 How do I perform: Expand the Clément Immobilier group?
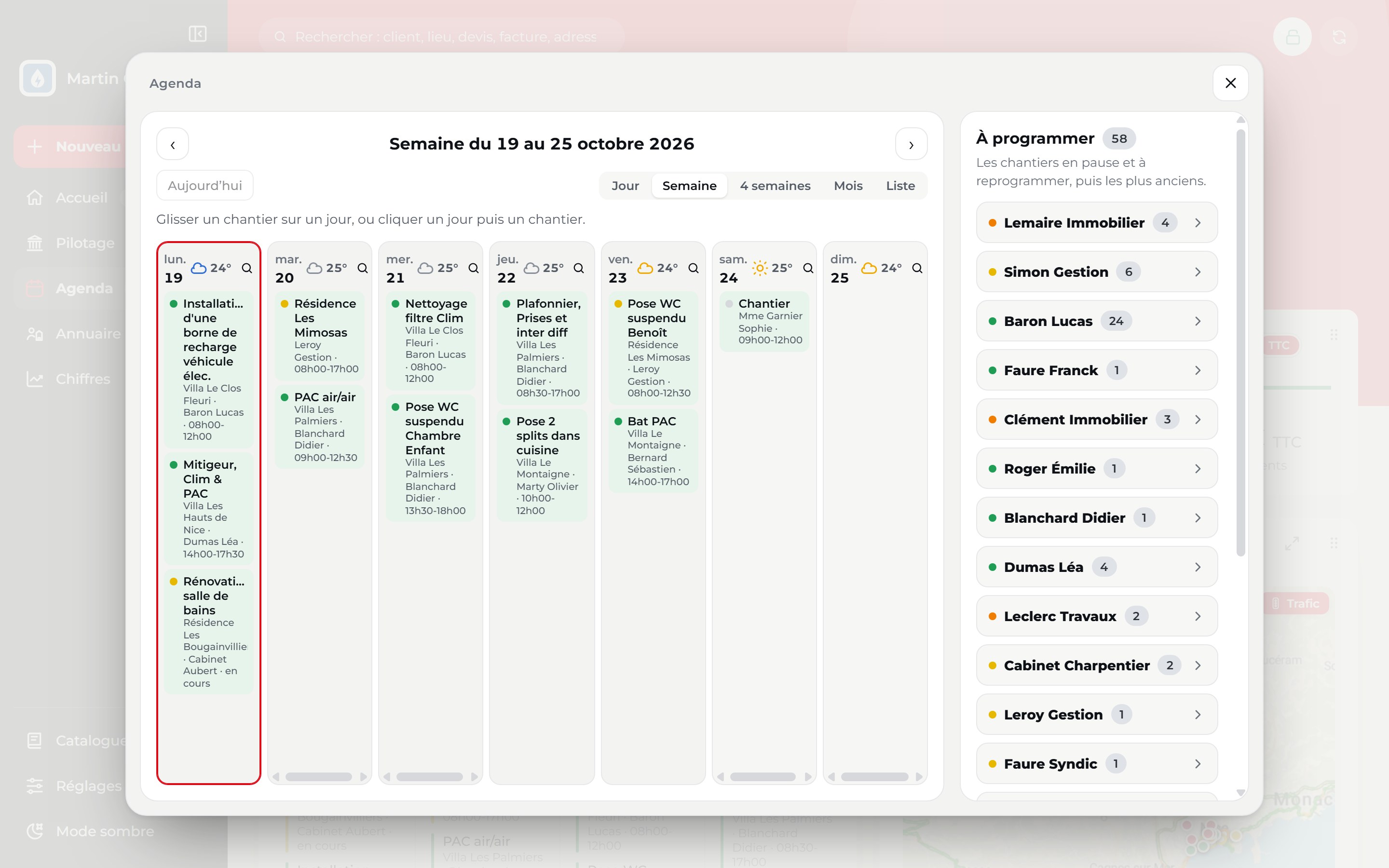(x=1097, y=420)
